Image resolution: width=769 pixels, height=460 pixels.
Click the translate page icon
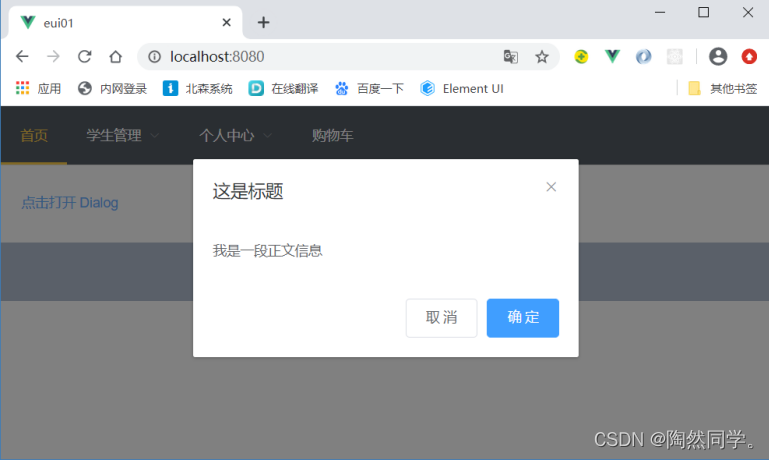(x=511, y=57)
